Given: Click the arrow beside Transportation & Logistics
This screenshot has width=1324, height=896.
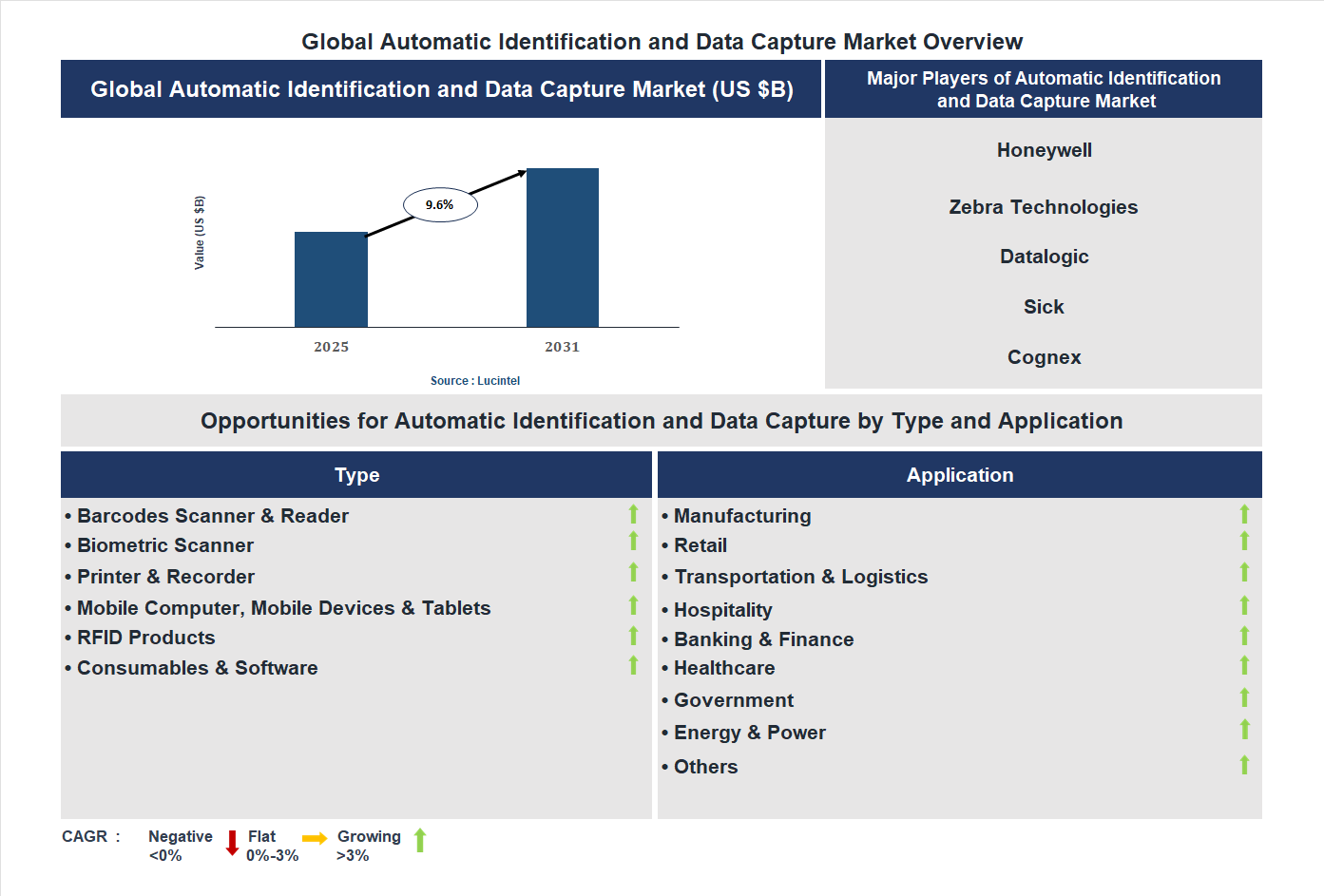Looking at the screenshot, I should pos(1245,574).
